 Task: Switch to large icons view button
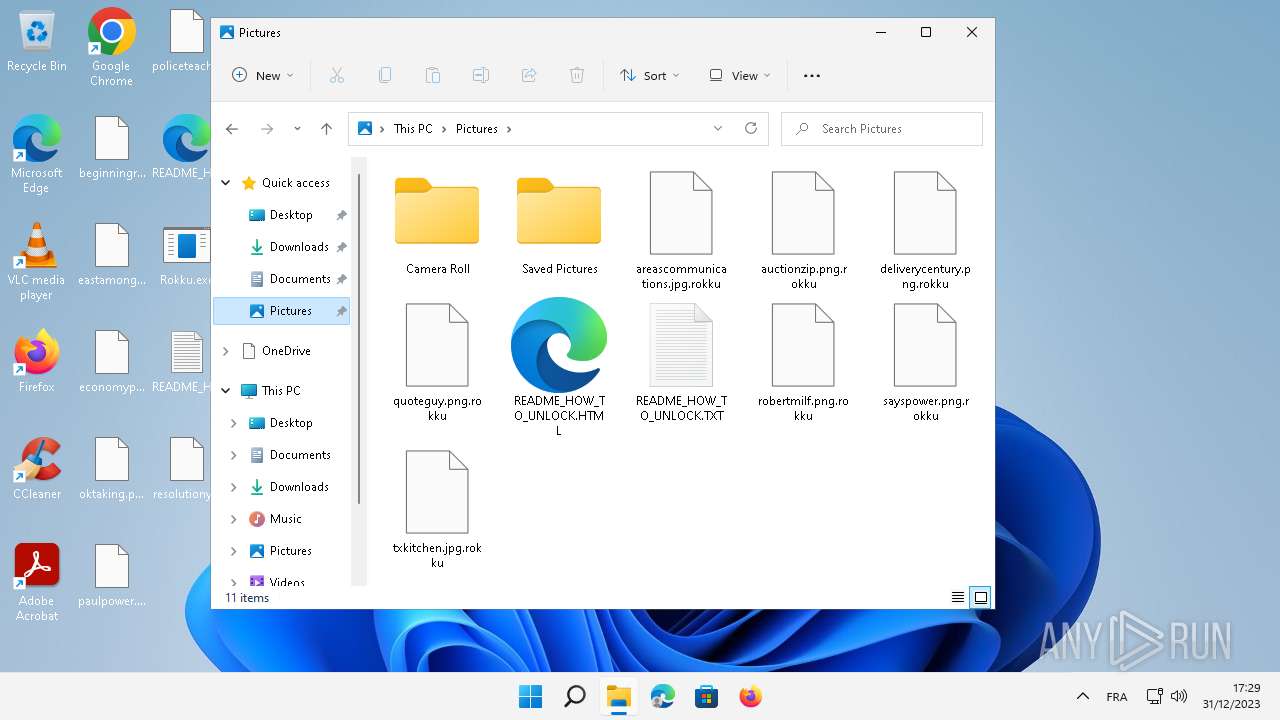(x=981, y=597)
